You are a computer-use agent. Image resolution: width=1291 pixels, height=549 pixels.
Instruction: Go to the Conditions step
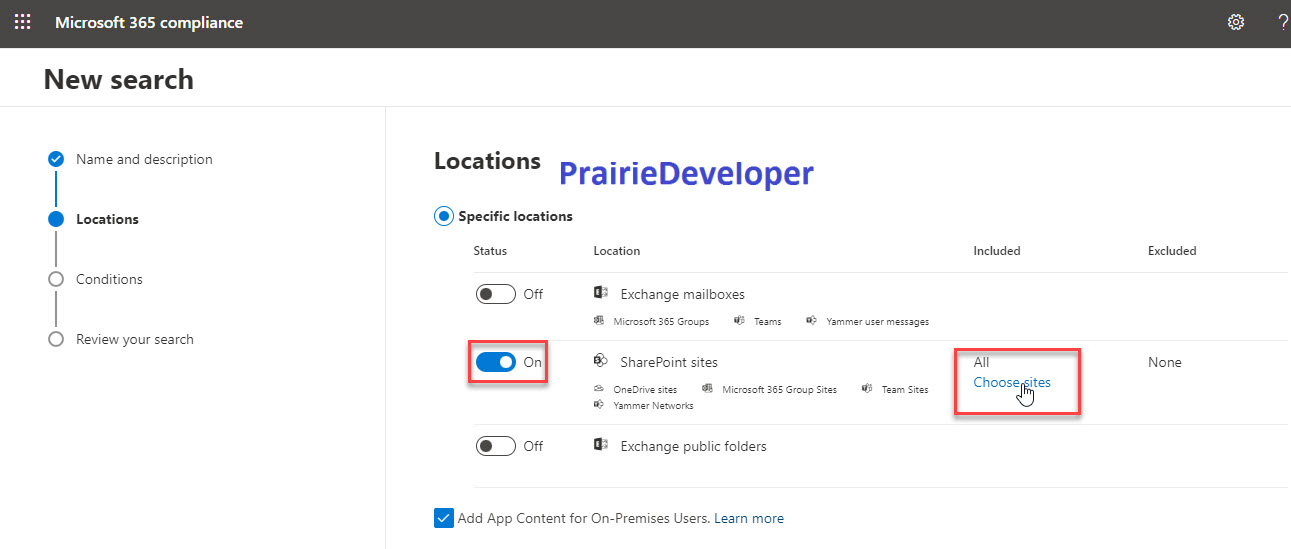109,279
